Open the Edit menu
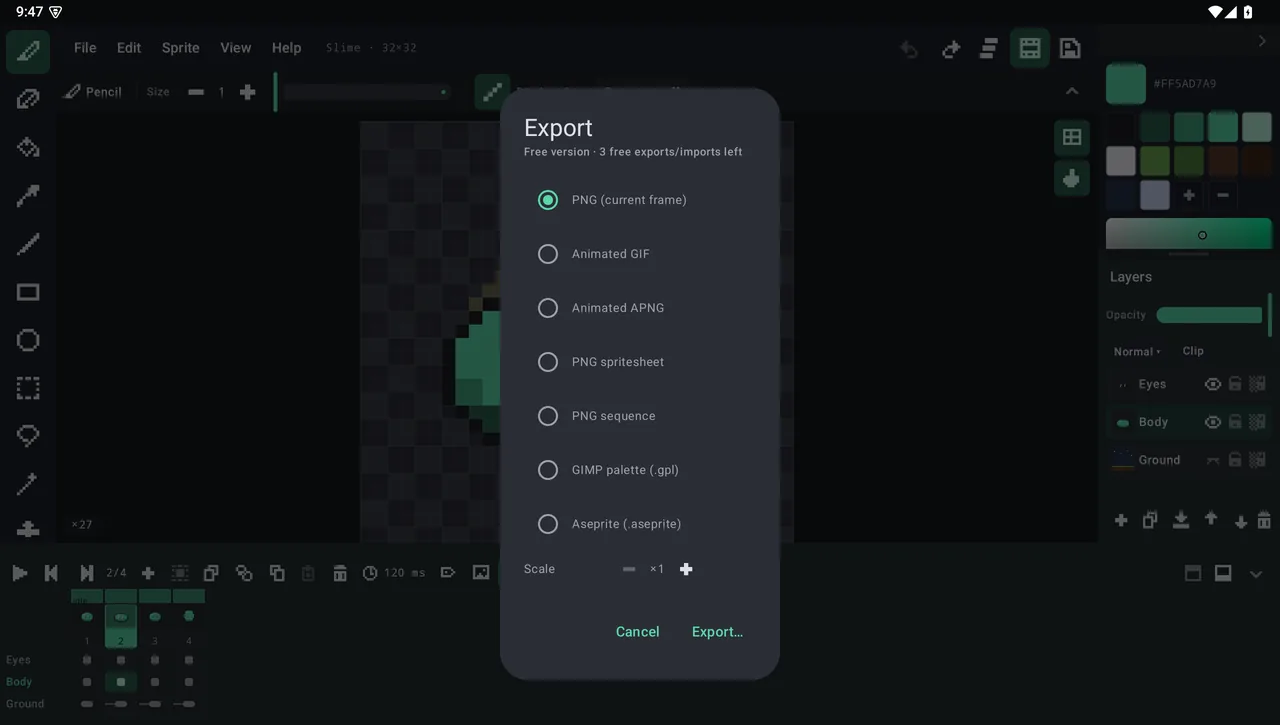 pyautogui.click(x=129, y=48)
